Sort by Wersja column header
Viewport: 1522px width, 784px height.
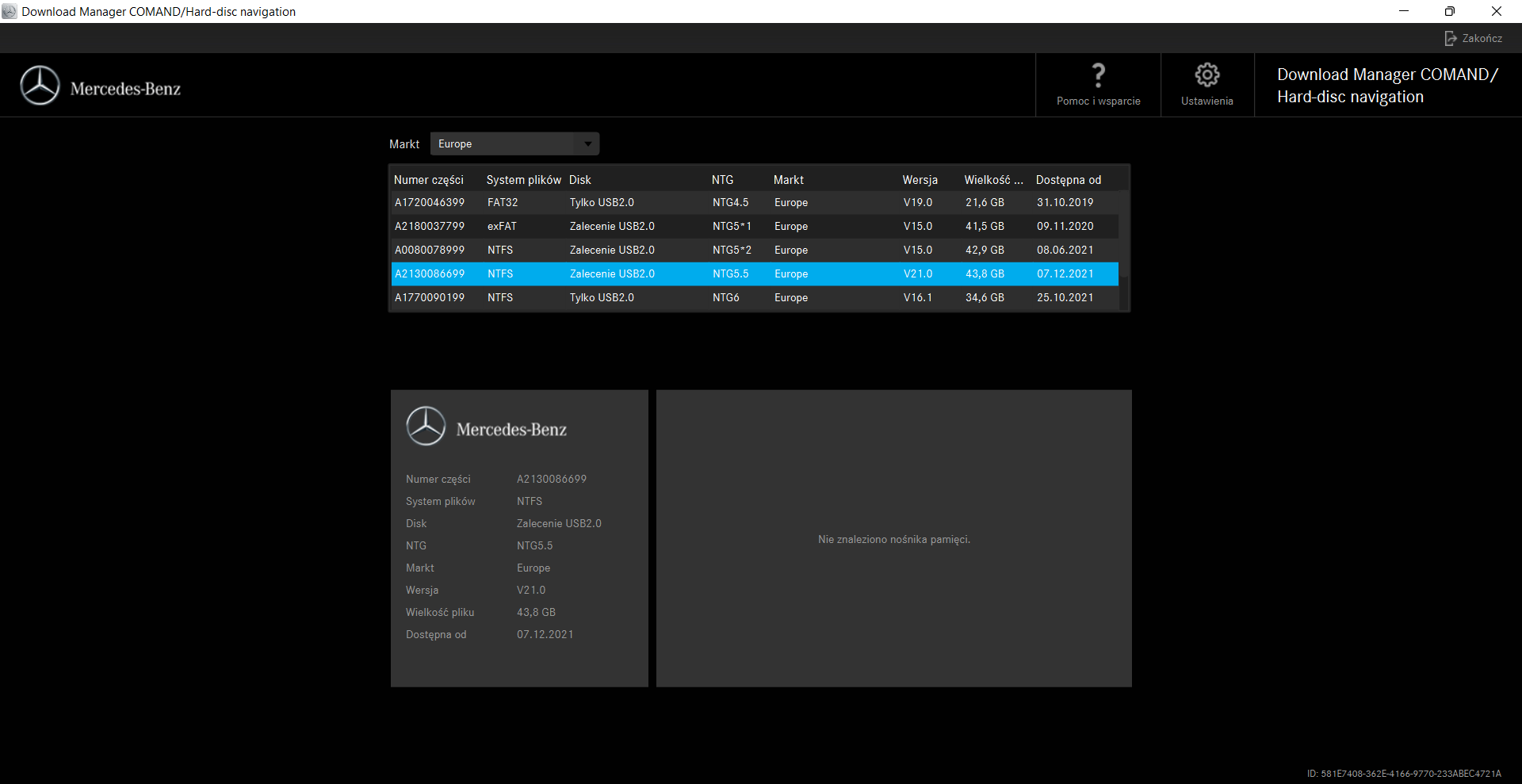[920, 180]
